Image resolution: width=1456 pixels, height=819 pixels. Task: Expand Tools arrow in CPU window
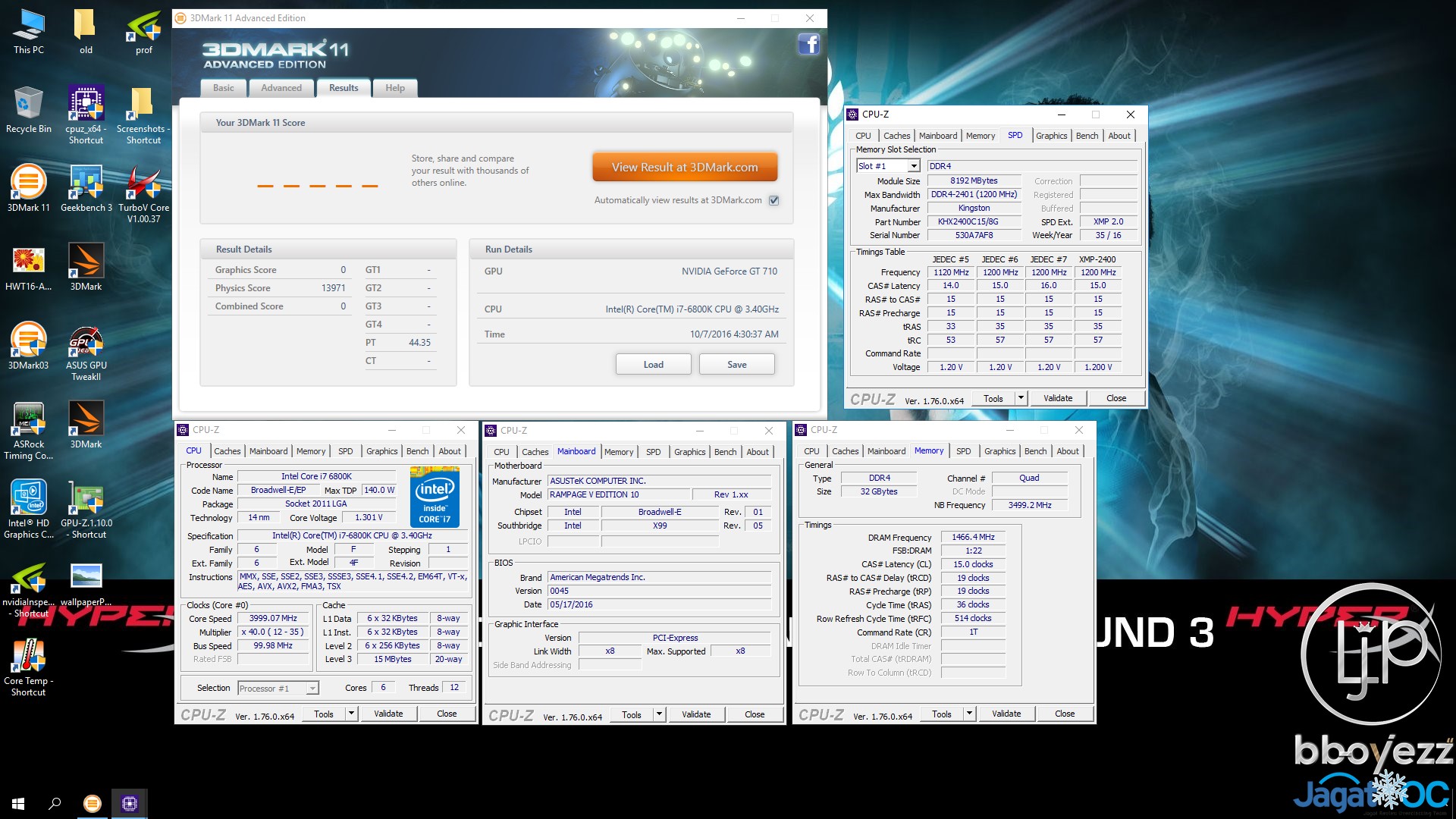click(x=351, y=714)
